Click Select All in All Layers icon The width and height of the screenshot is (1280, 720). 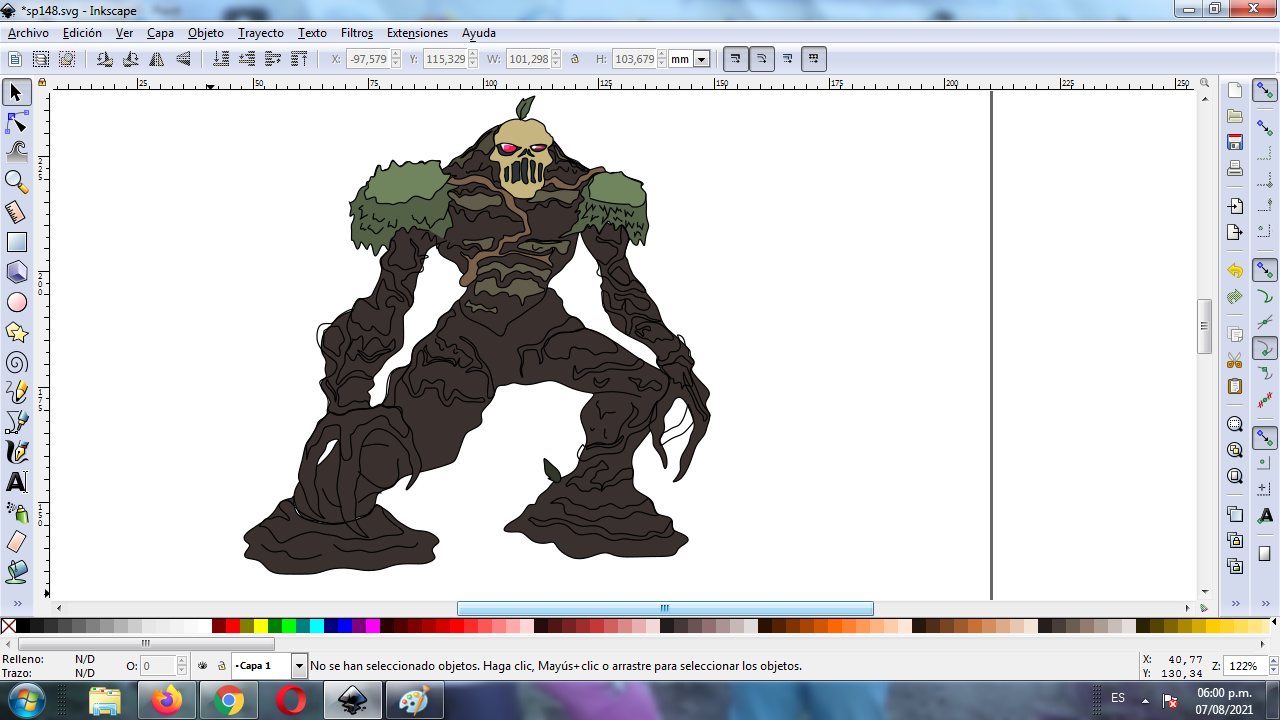[41, 59]
